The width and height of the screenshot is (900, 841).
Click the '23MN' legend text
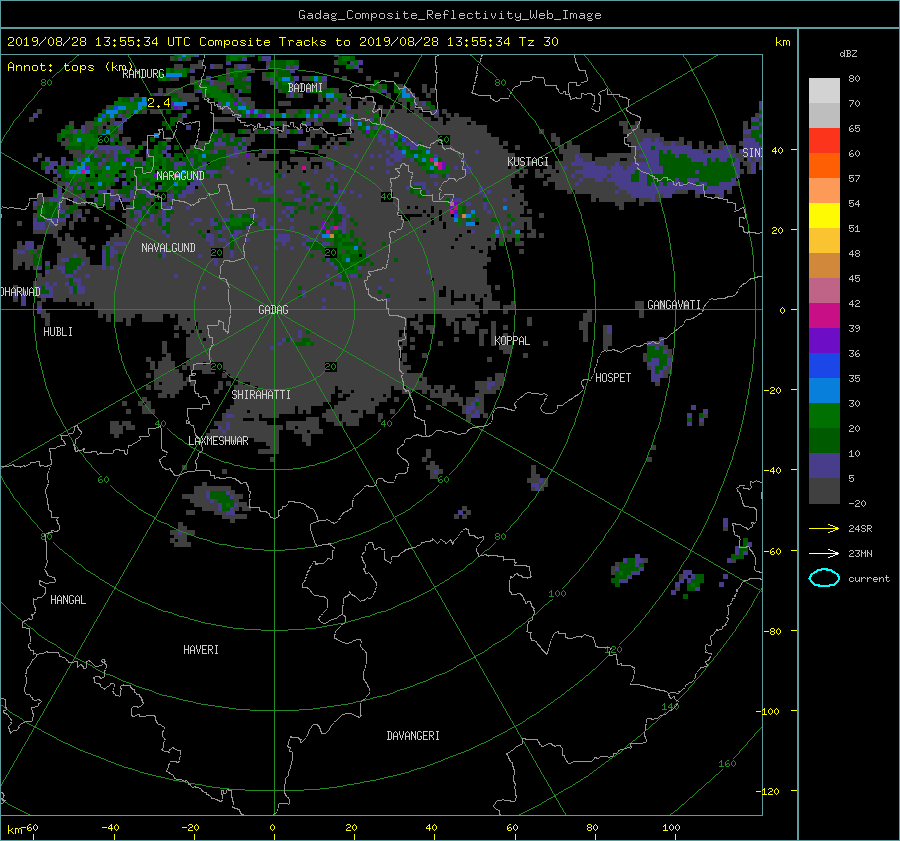coord(860,553)
